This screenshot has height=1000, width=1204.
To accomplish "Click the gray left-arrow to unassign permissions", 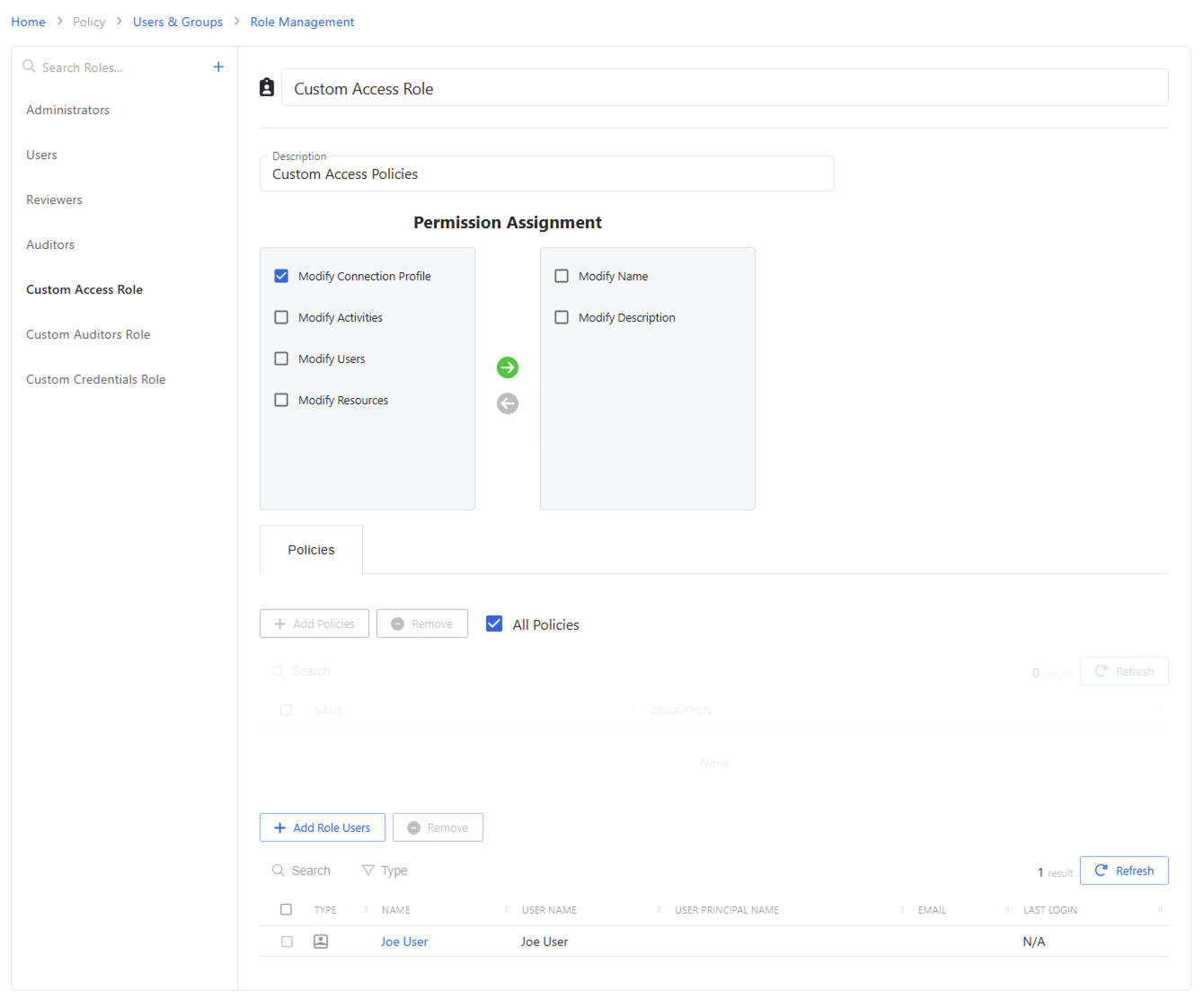I will coord(508,403).
